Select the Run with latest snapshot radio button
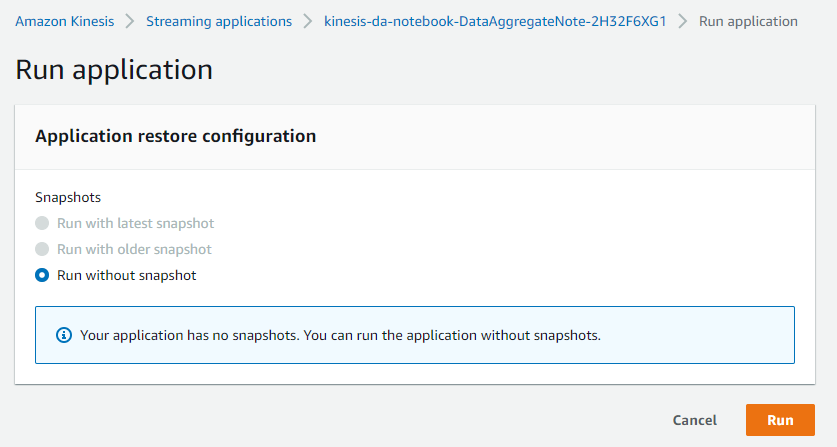This screenshot has width=837, height=447. 42,223
